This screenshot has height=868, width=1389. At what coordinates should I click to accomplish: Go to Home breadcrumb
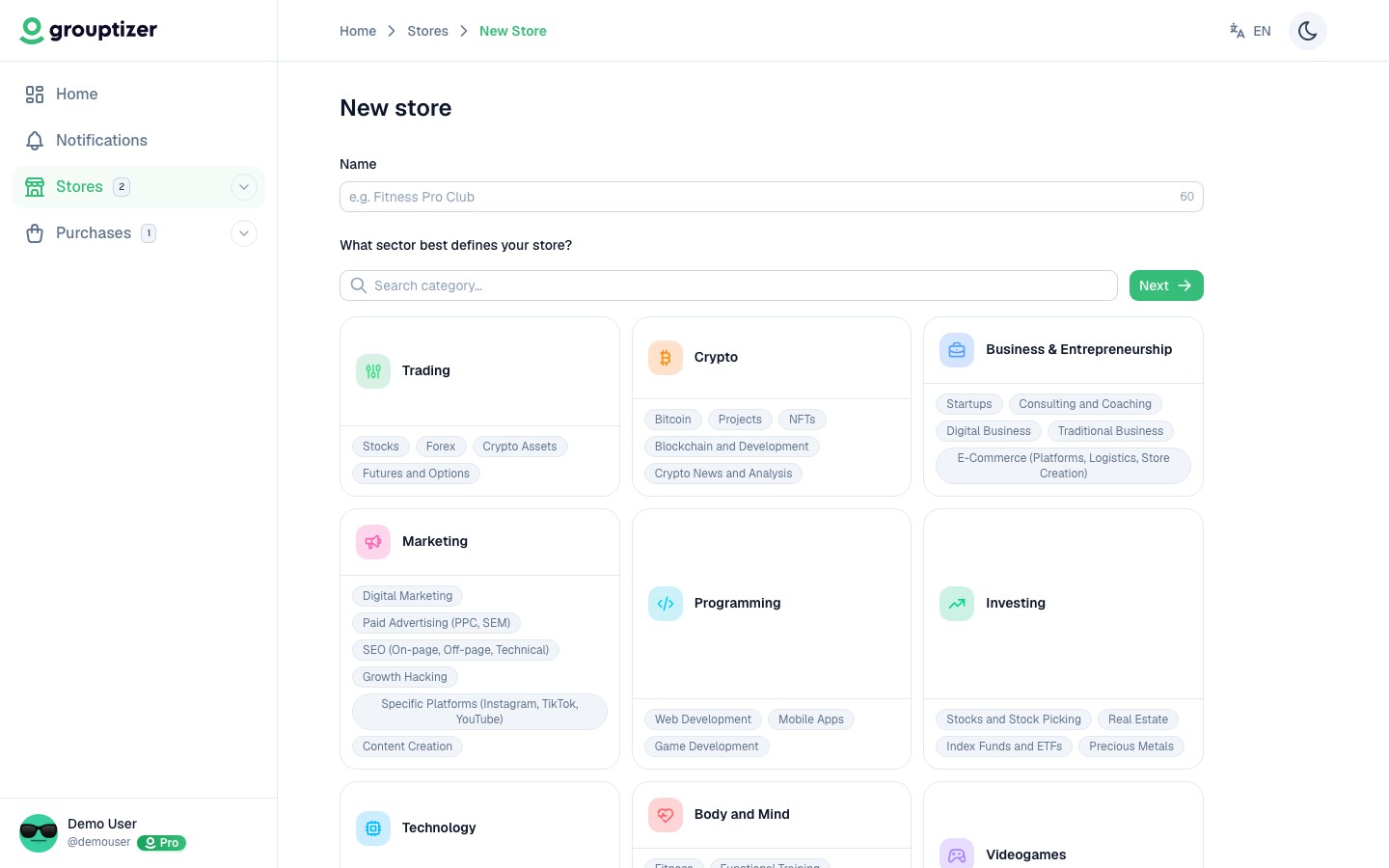[x=358, y=31]
